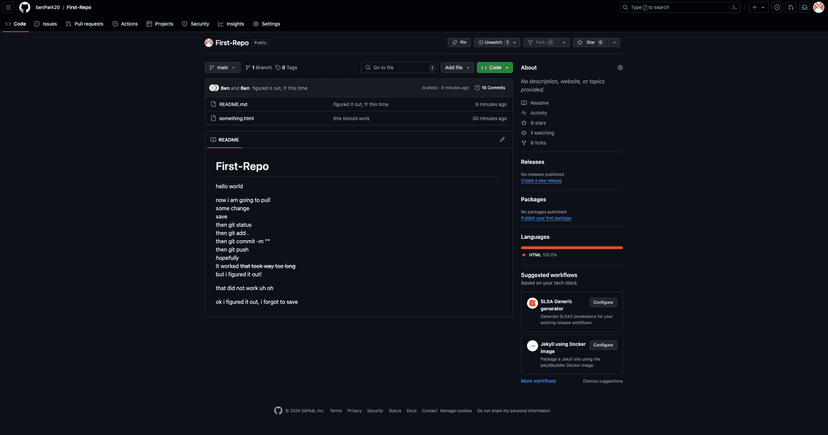This screenshot has width=828, height=435.
Task: Open the green Code dropdown
Action: point(494,68)
